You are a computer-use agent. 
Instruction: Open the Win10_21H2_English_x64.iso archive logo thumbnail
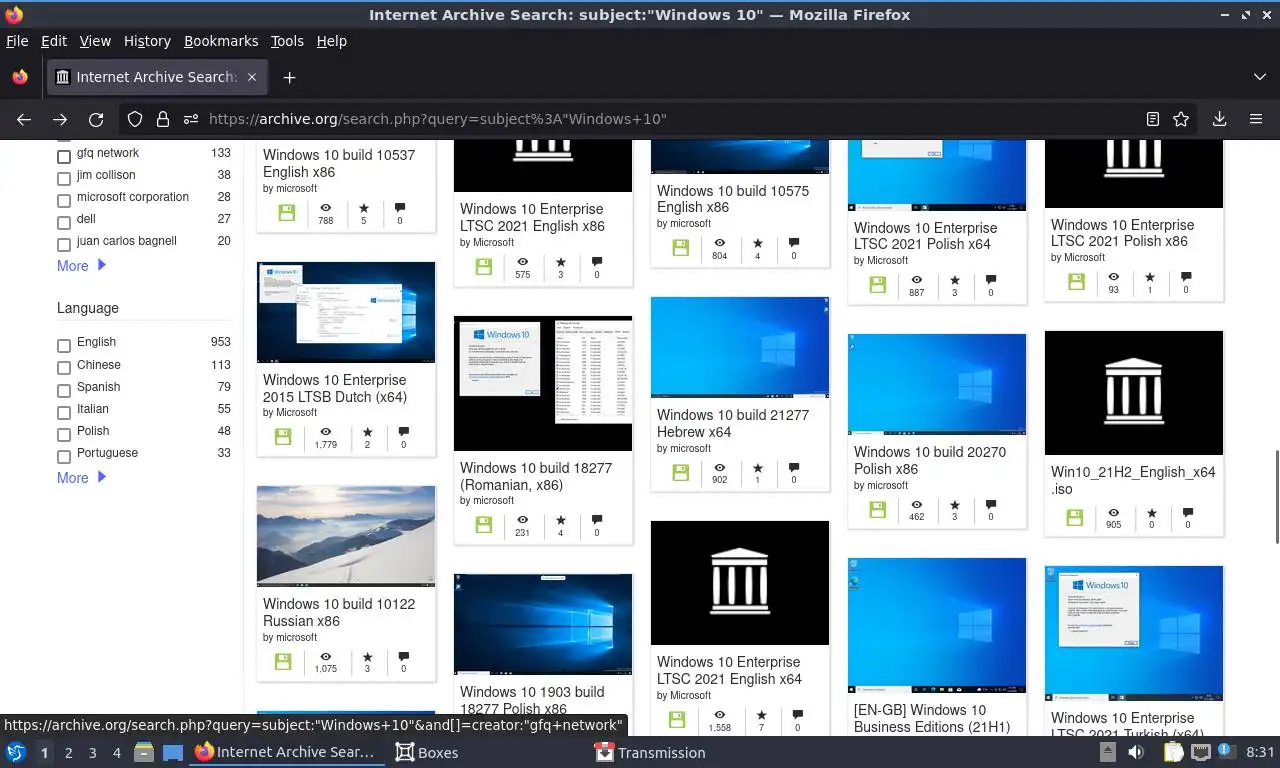click(1134, 393)
